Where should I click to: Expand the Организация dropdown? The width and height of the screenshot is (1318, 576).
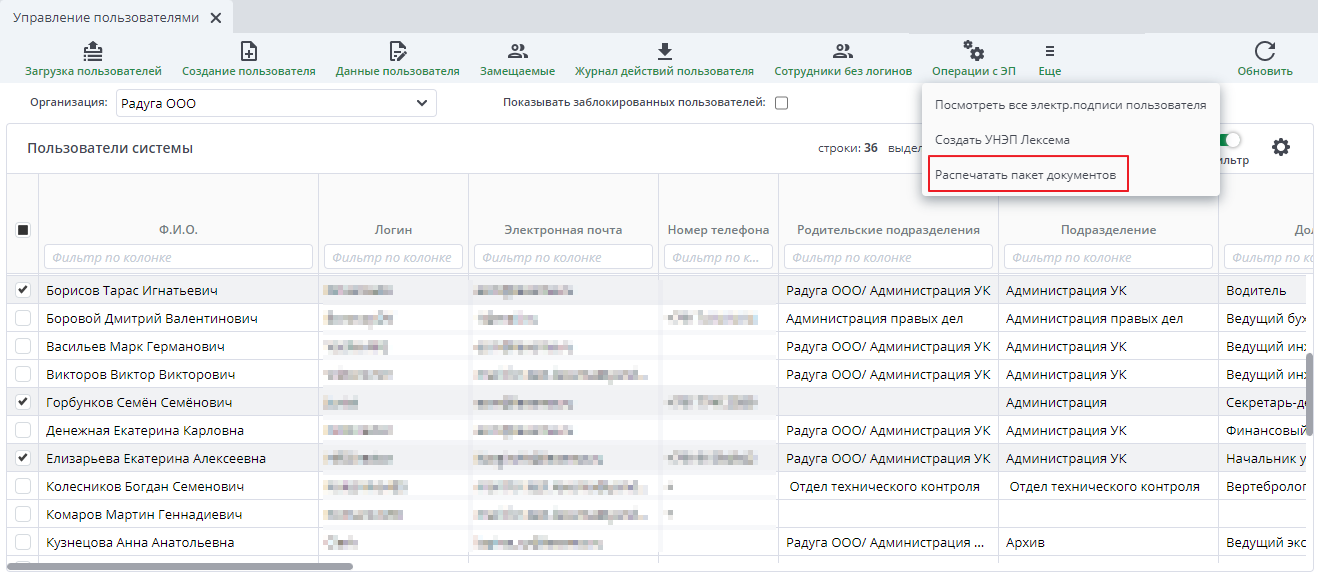[x=422, y=102]
